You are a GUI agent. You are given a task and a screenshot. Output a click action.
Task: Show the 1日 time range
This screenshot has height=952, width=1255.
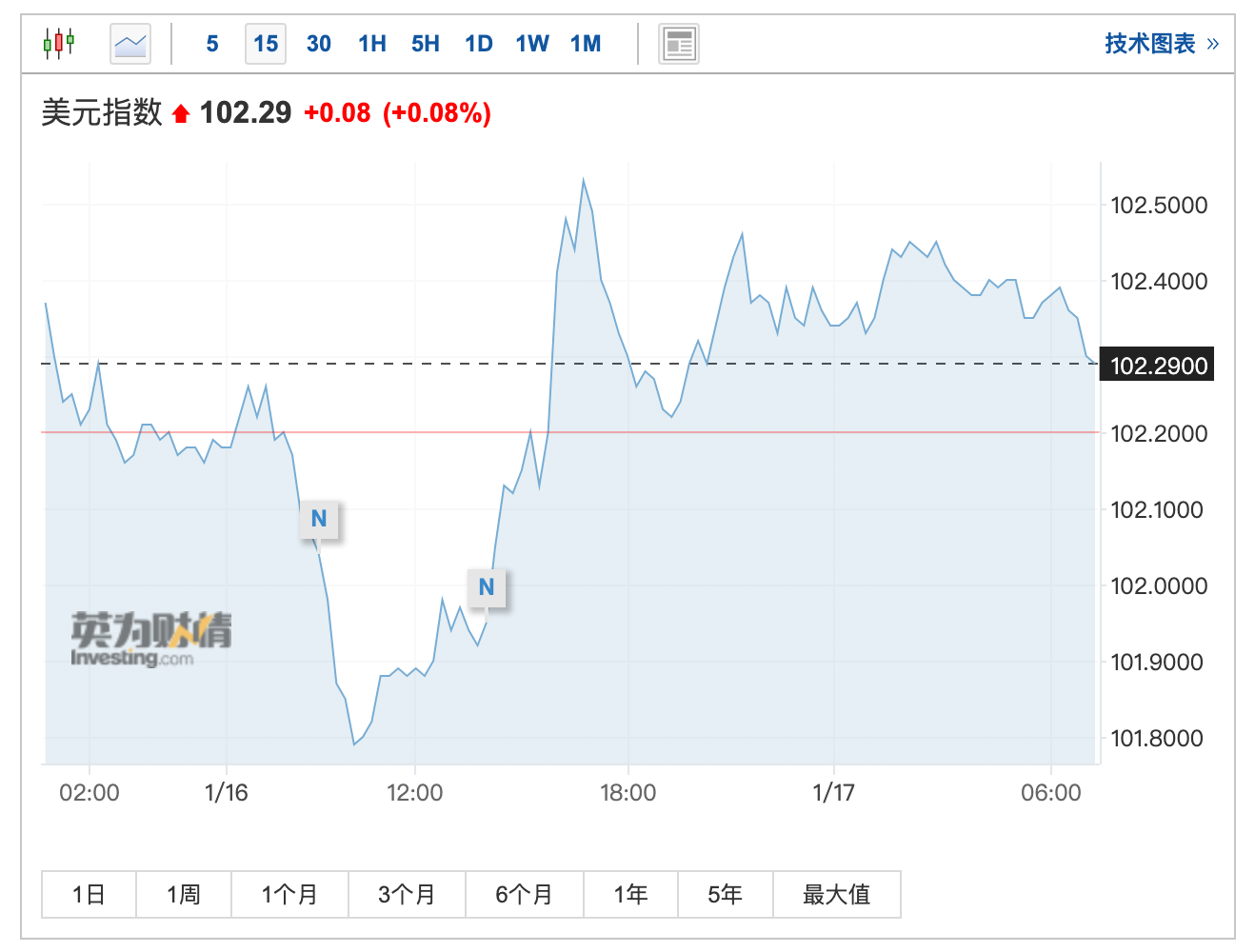click(x=89, y=894)
